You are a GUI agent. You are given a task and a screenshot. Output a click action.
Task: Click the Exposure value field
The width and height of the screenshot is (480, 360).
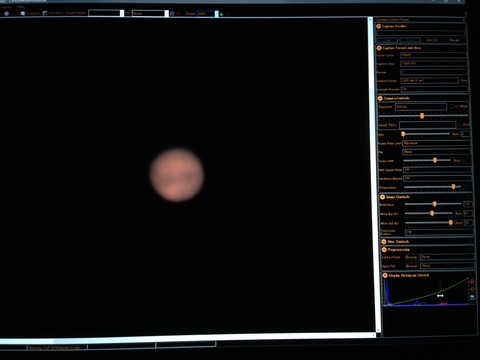tap(421, 107)
